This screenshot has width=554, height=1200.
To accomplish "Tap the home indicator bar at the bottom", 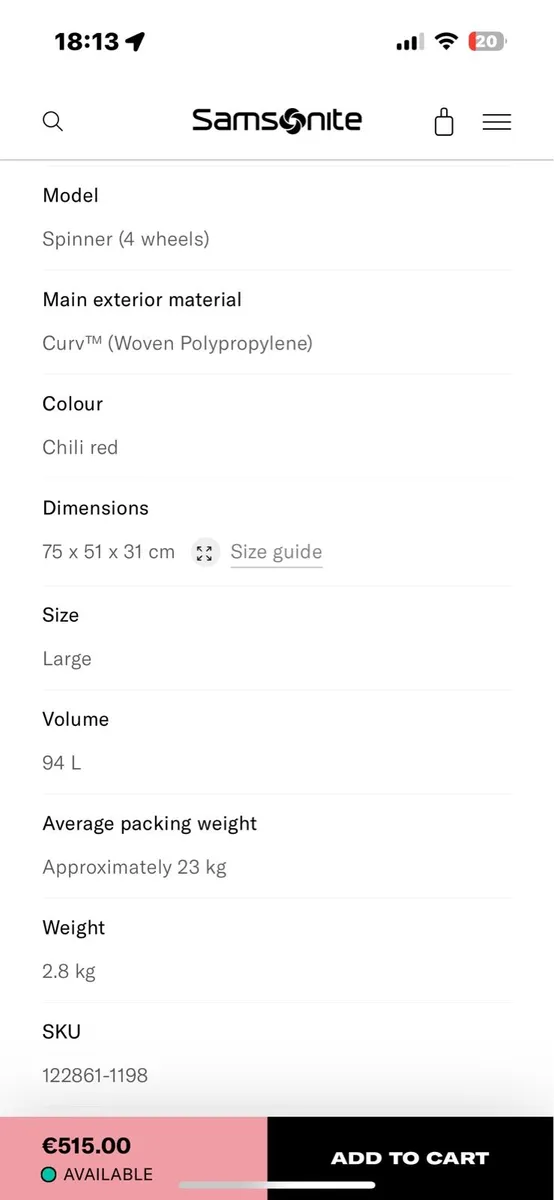I will [277, 1186].
